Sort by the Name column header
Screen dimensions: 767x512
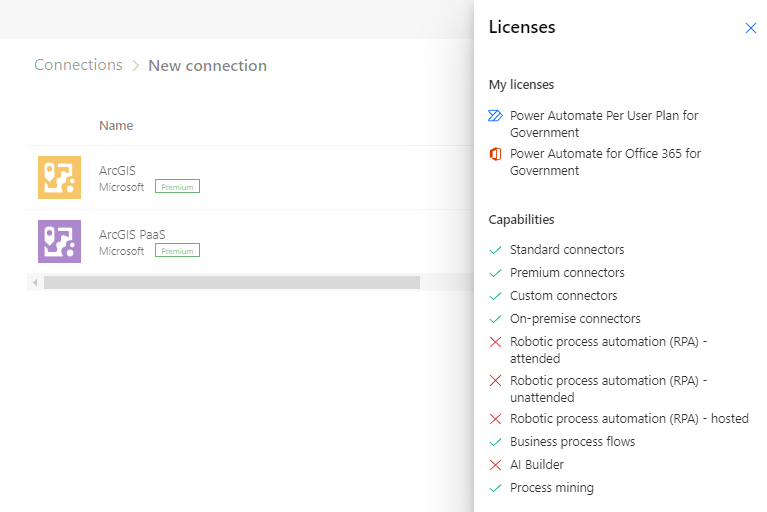click(x=116, y=126)
